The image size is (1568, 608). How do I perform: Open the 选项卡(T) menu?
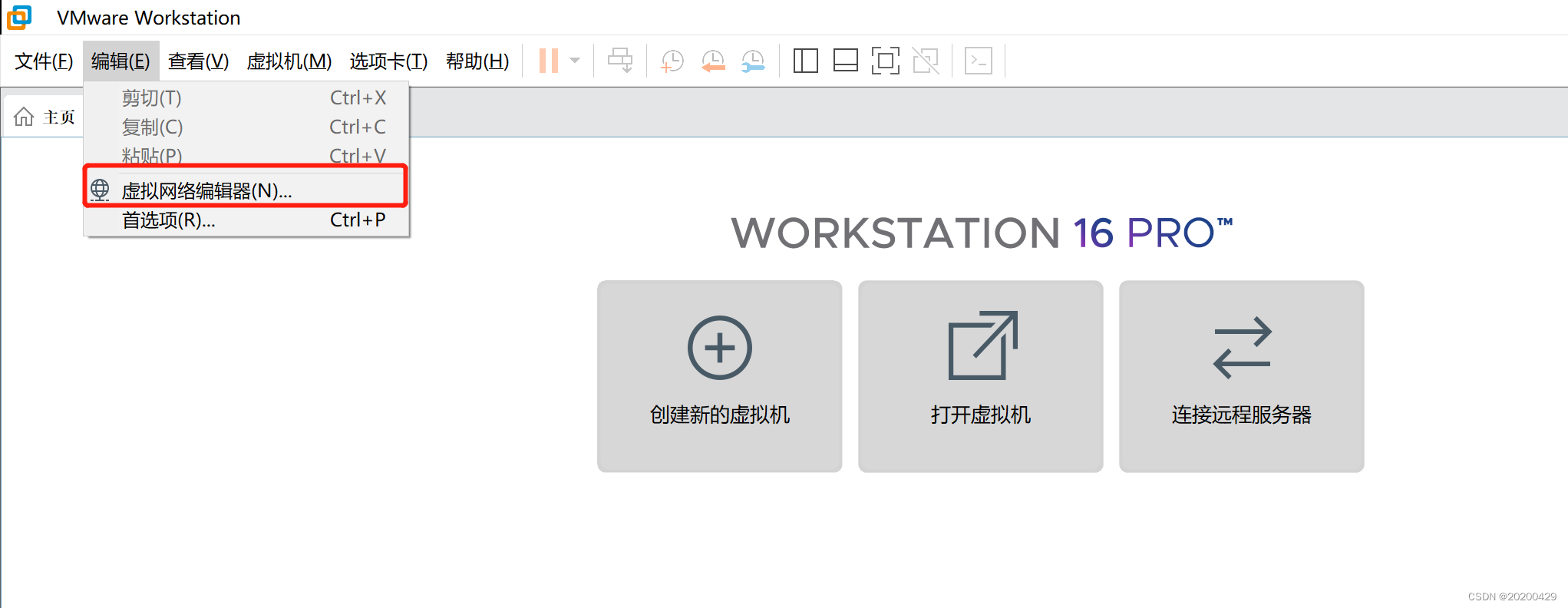coord(388,61)
